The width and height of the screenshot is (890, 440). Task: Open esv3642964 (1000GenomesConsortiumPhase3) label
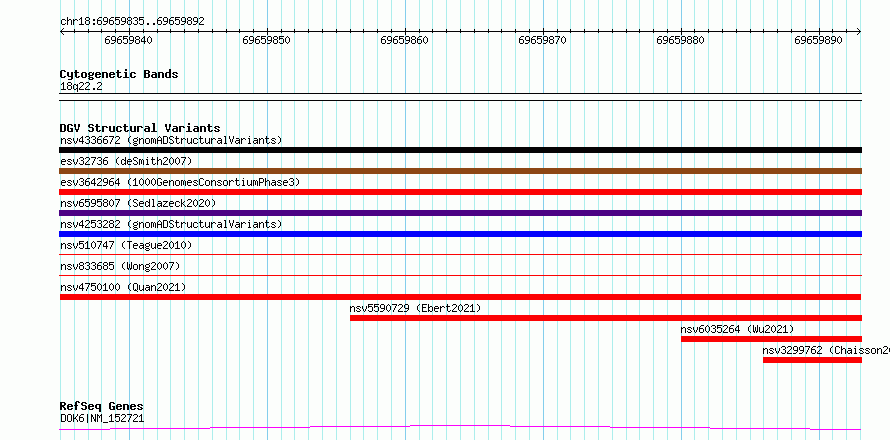(180, 182)
